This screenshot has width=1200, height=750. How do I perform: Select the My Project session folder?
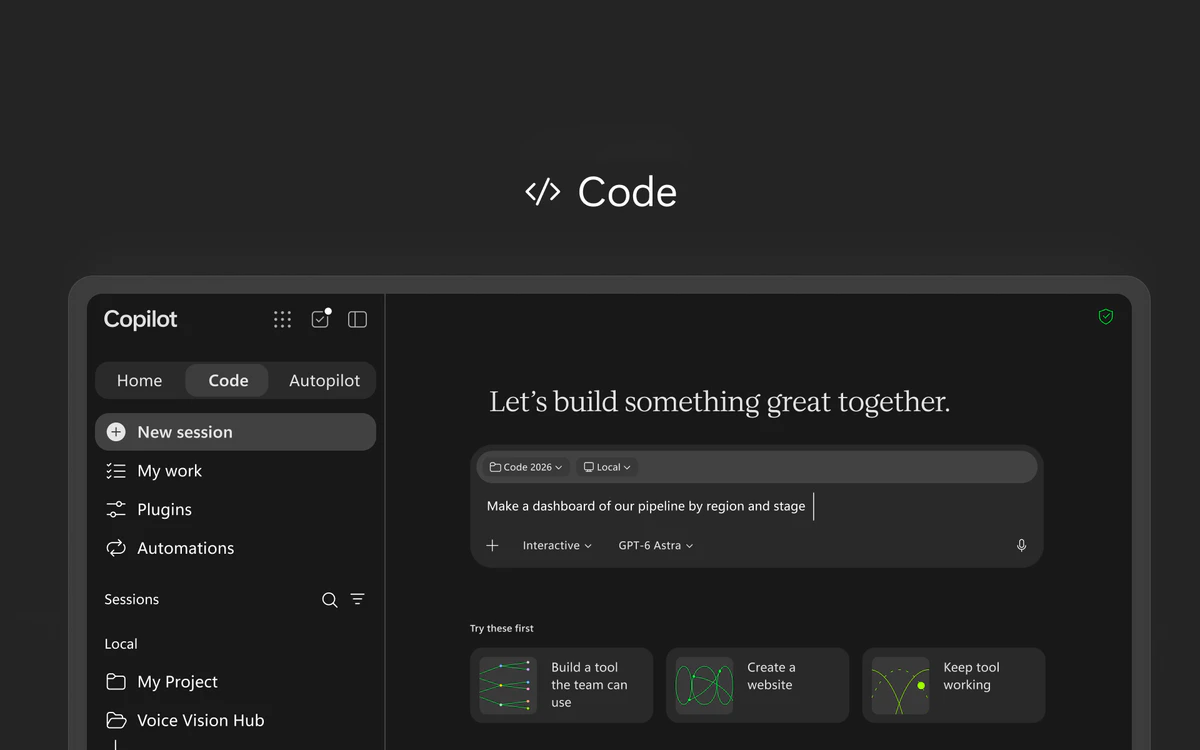pos(235,682)
